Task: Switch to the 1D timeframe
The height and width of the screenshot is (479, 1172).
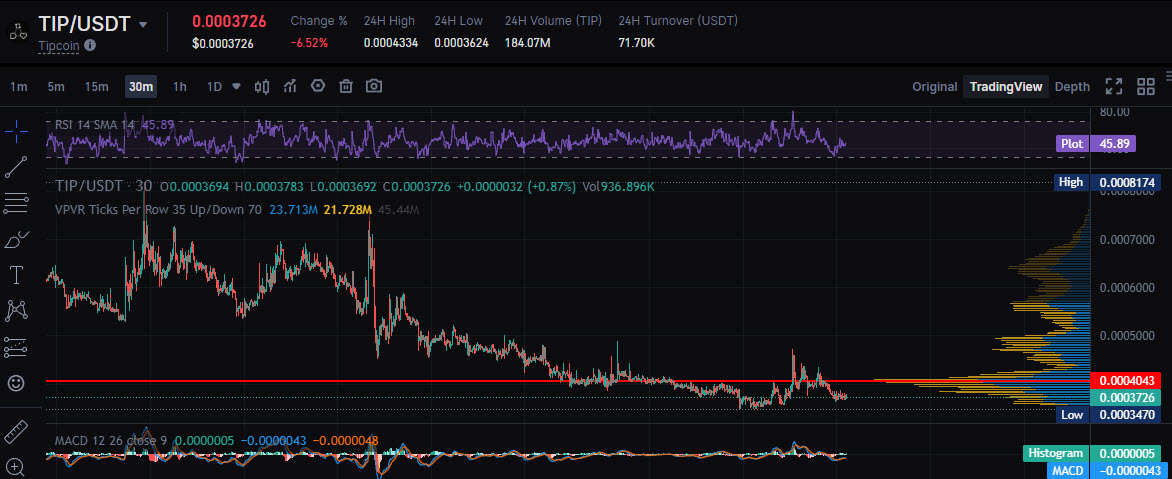Action: [215, 87]
